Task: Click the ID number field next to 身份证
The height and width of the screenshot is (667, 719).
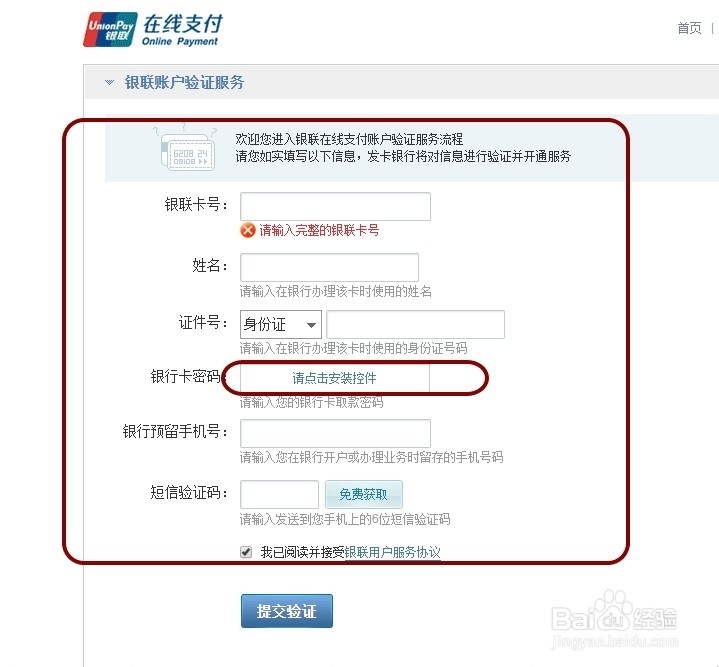Action: tap(415, 325)
